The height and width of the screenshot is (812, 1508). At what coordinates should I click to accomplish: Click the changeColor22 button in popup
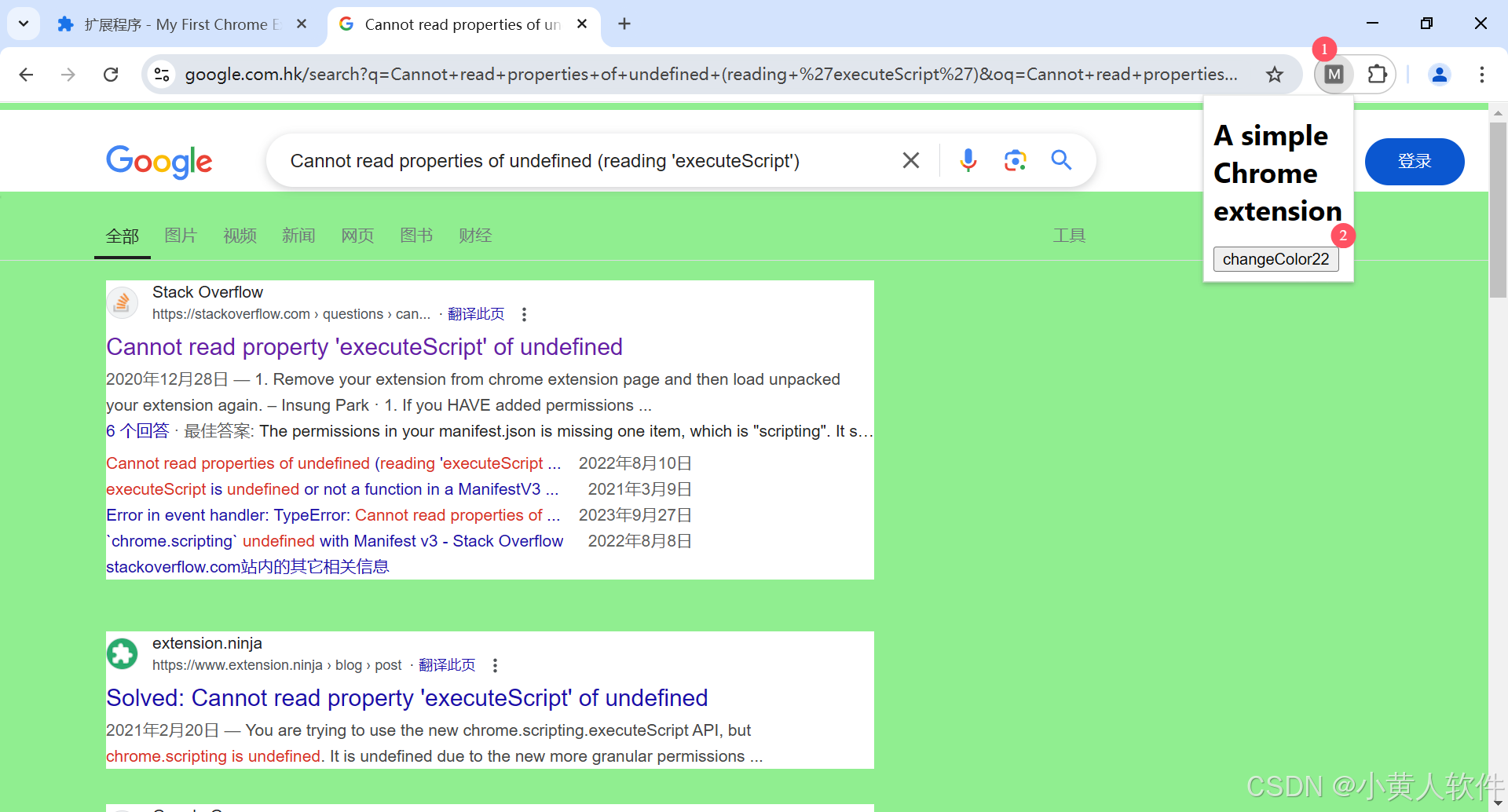pos(1276,259)
